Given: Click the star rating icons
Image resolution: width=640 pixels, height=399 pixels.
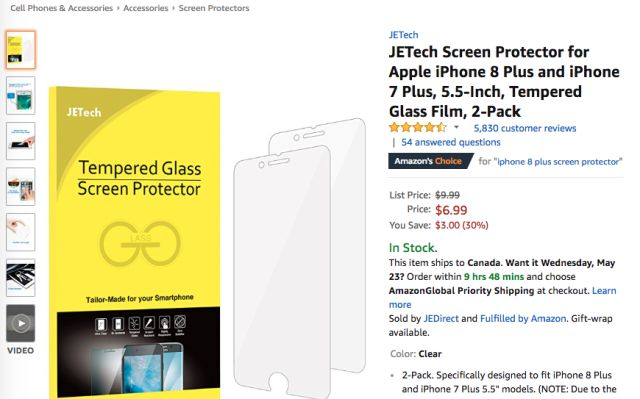Looking at the screenshot, I should [418, 128].
